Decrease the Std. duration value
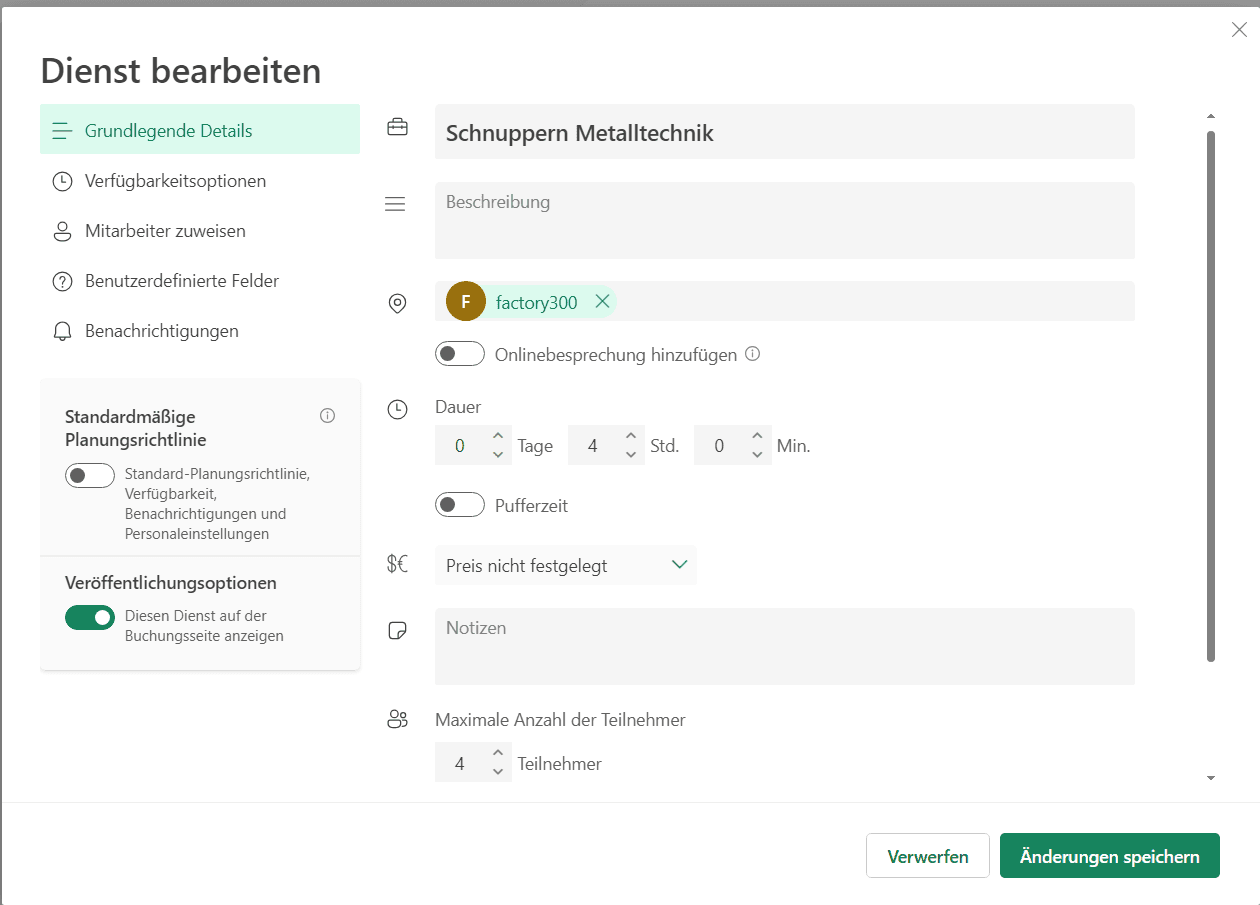Screen dimensions: 1260x905 point(630,455)
